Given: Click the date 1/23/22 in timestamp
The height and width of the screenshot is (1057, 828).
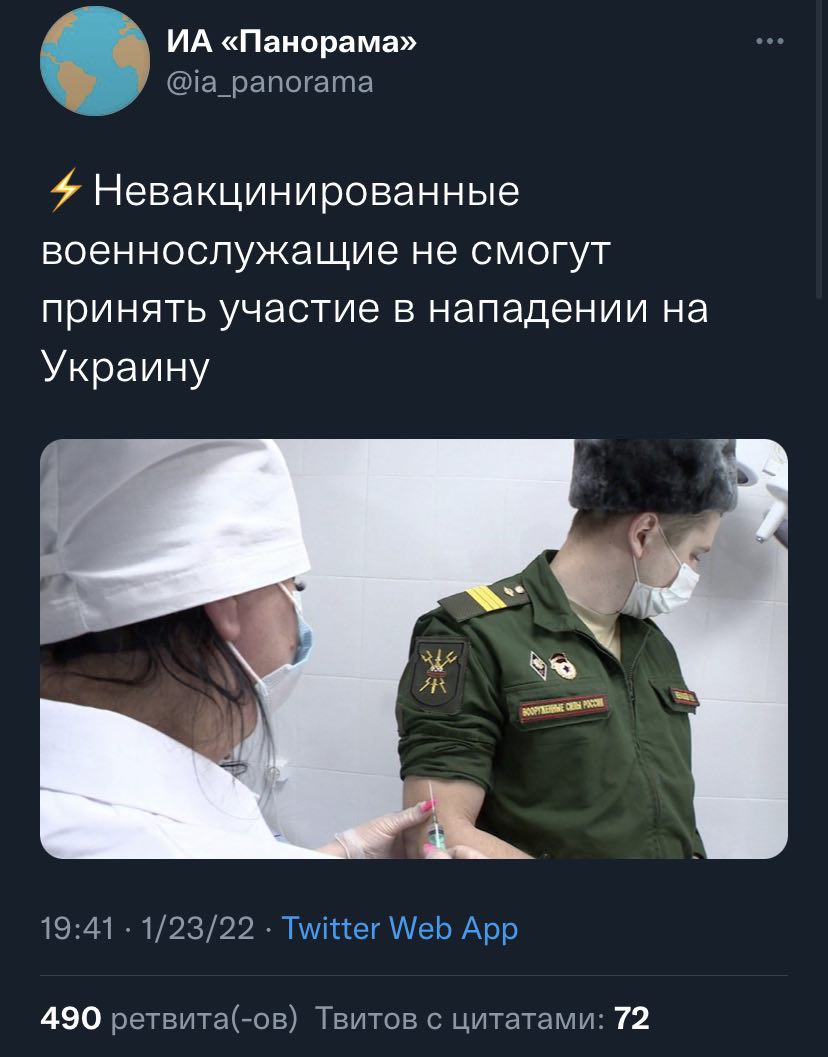Looking at the screenshot, I should [198, 928].
